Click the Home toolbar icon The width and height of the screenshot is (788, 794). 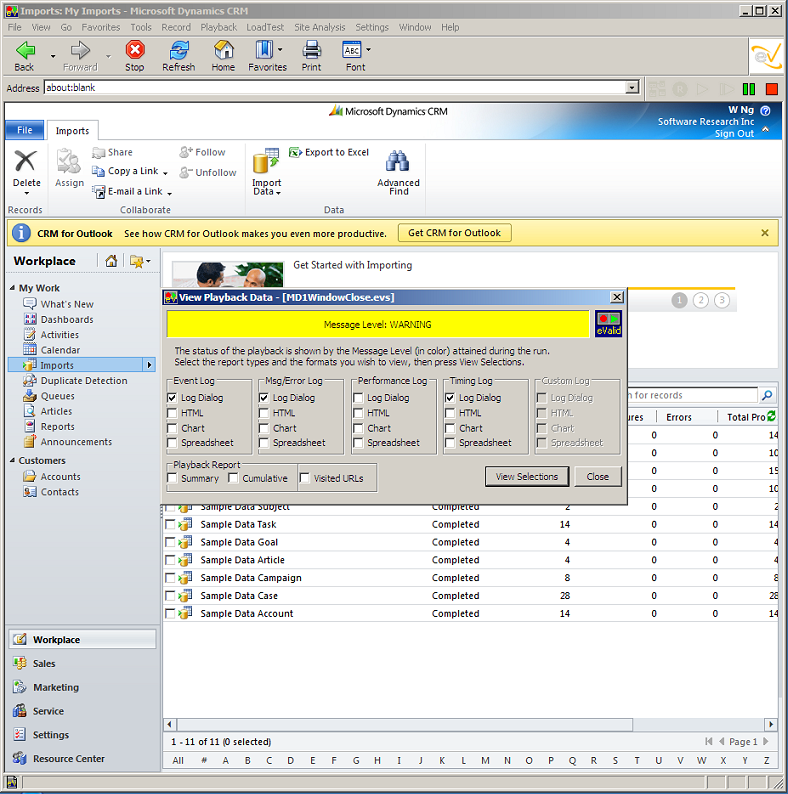coord(223,50)
